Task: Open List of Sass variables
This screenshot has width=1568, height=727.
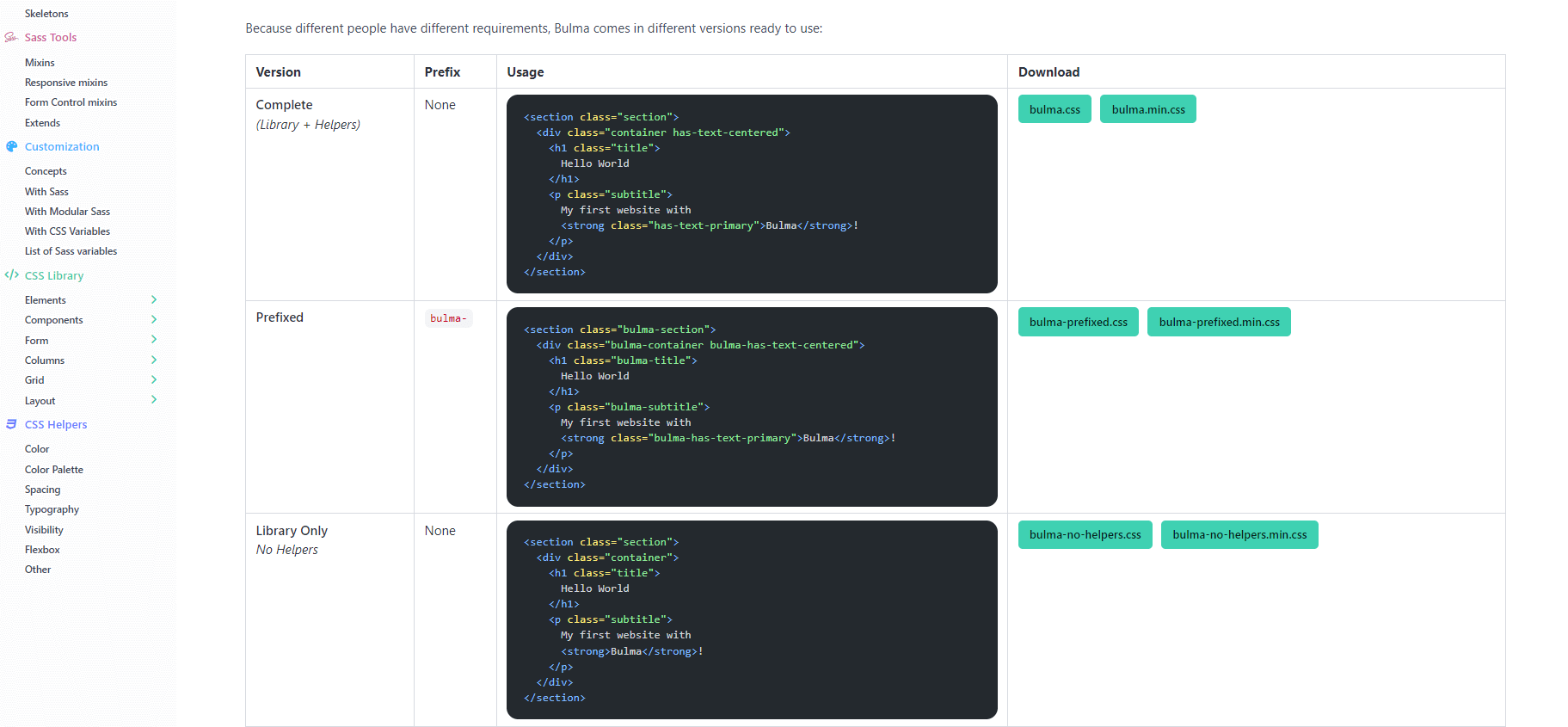Action: click(71, 251)
